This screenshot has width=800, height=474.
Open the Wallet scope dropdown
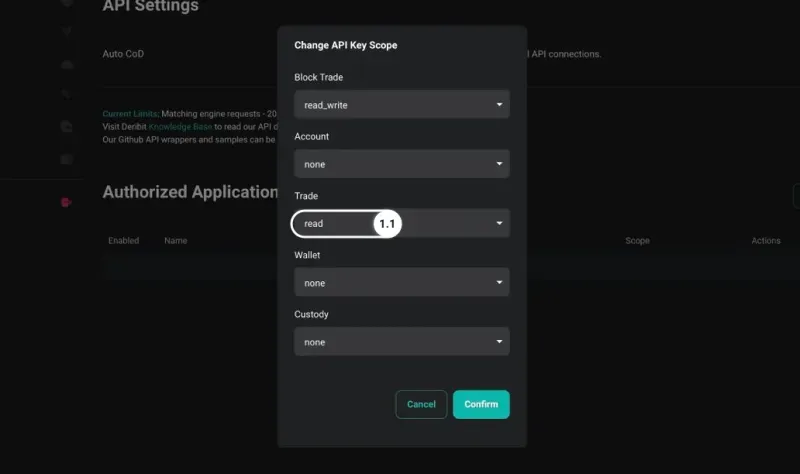(x=402, y=282)
